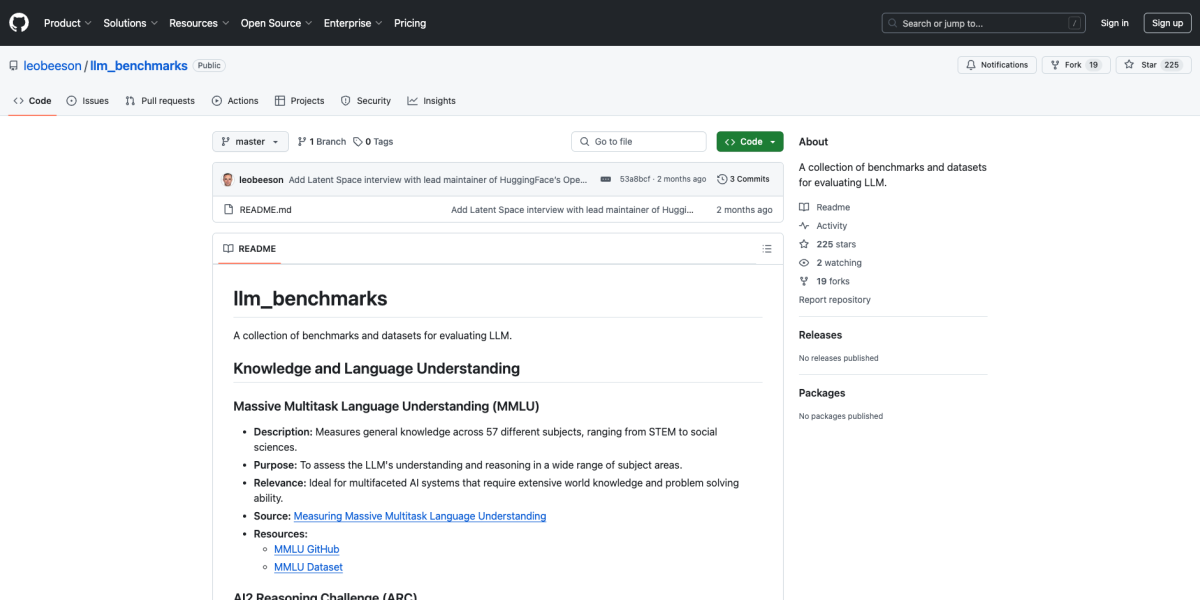Screen dimensions: 1200x600
Task: Open the Product menu dropdown
Action: pos(67,23)
